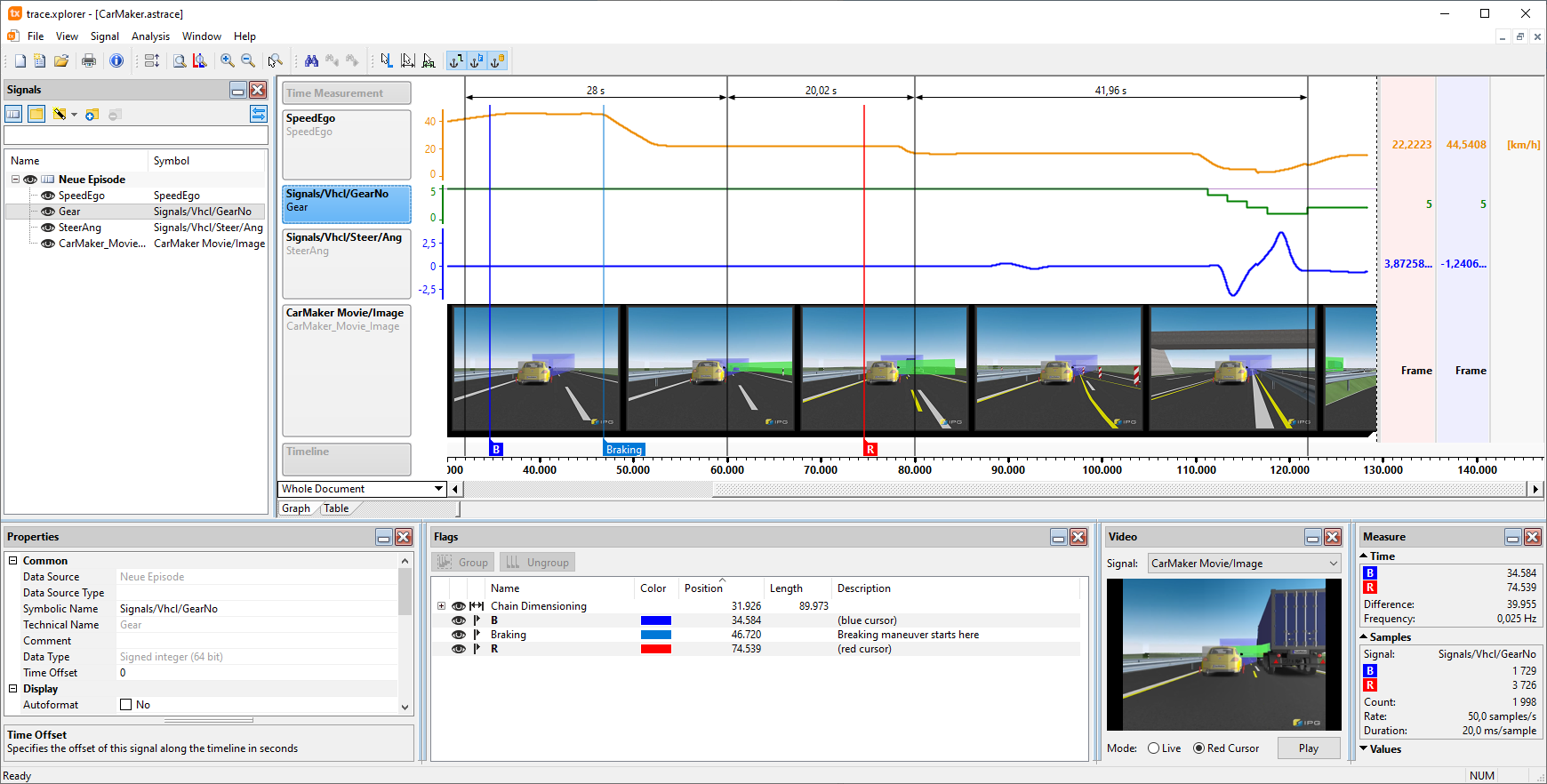Click the find next binoculars icon
Viewport: 1547px width, 784px height.
[x=352, y=60]
